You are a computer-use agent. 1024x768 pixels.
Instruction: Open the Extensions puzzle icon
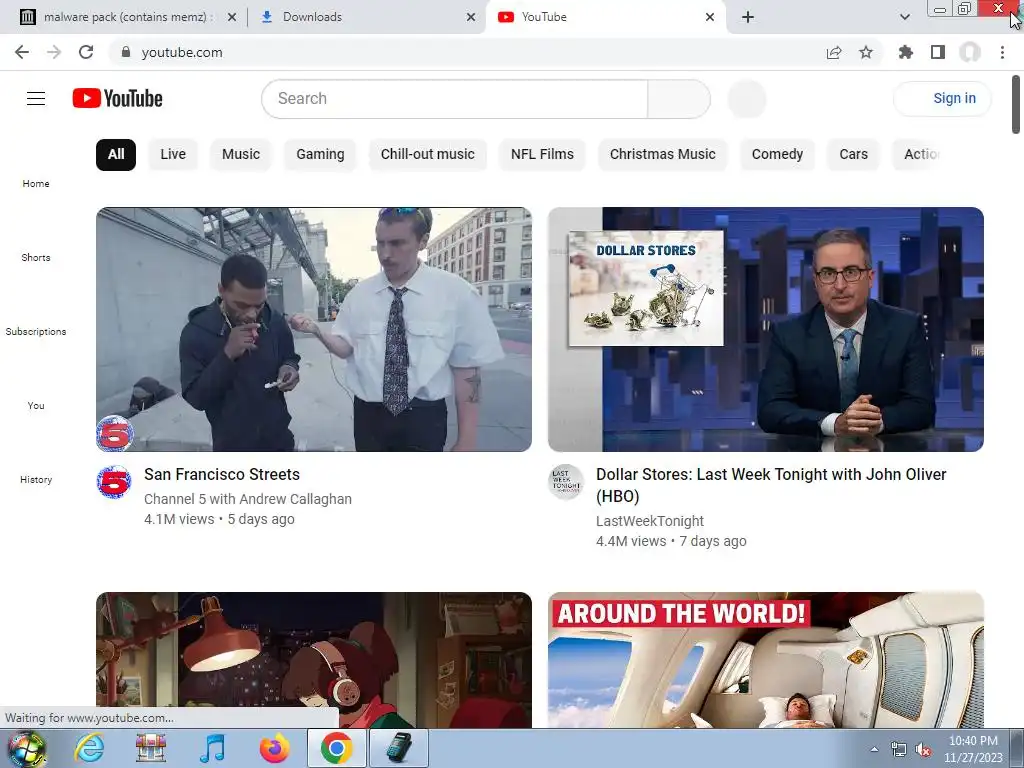coord(906,52)
